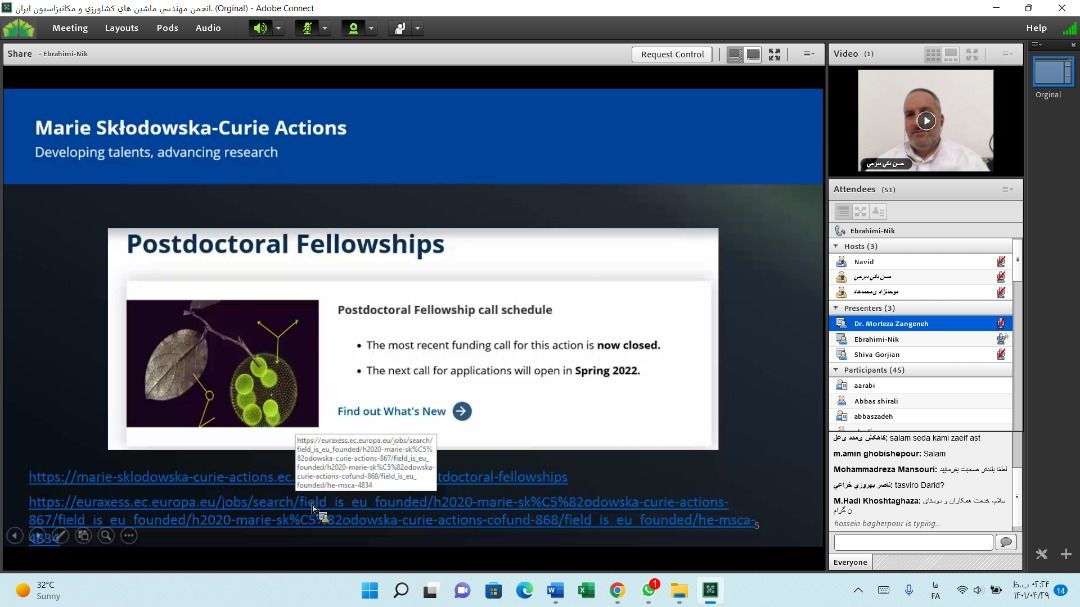Open speaker options dropdown arrow
The width and height of the screenshot is (1080, 607).
(278, 28)
